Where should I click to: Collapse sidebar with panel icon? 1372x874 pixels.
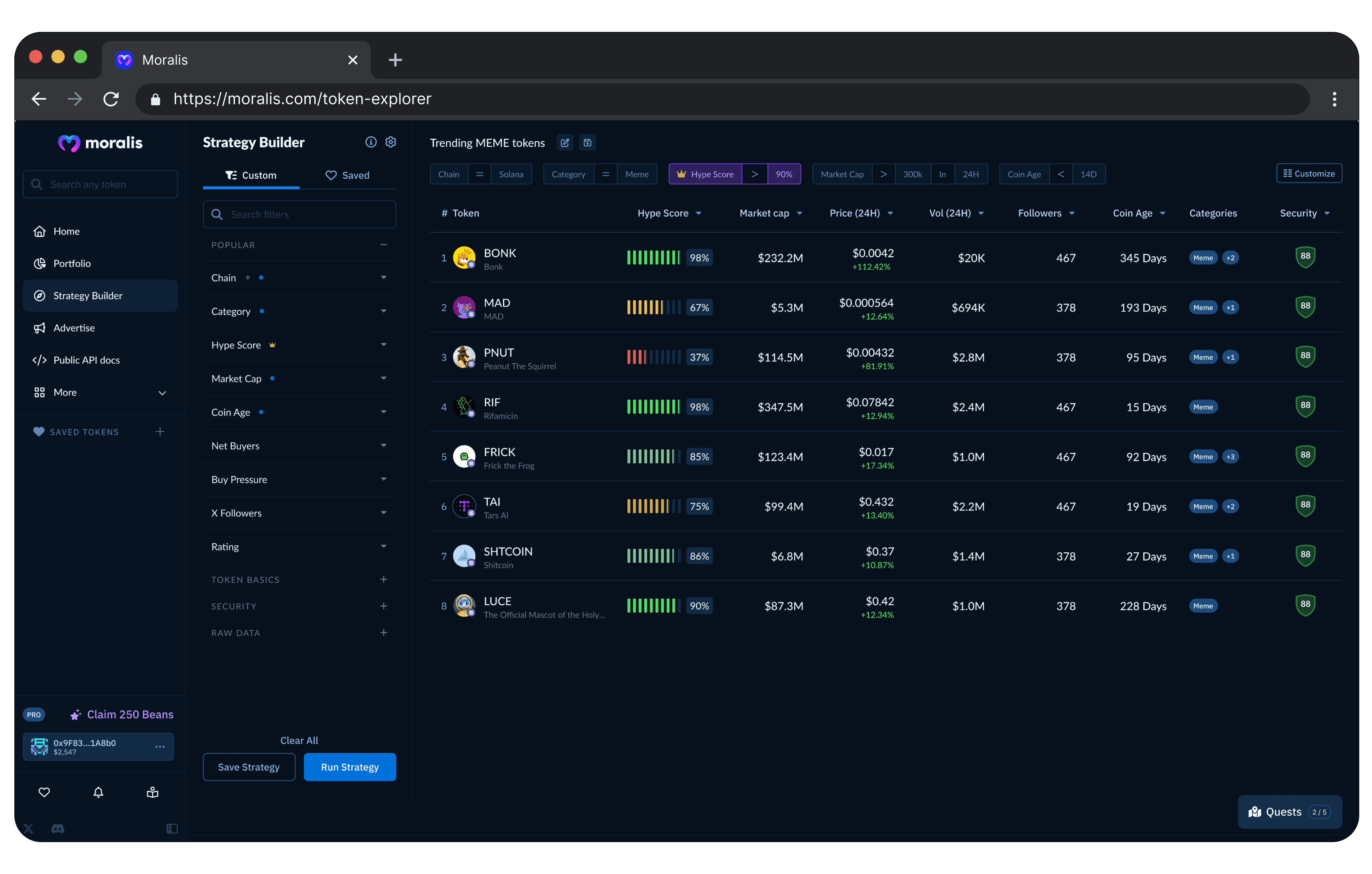point(171,829)
